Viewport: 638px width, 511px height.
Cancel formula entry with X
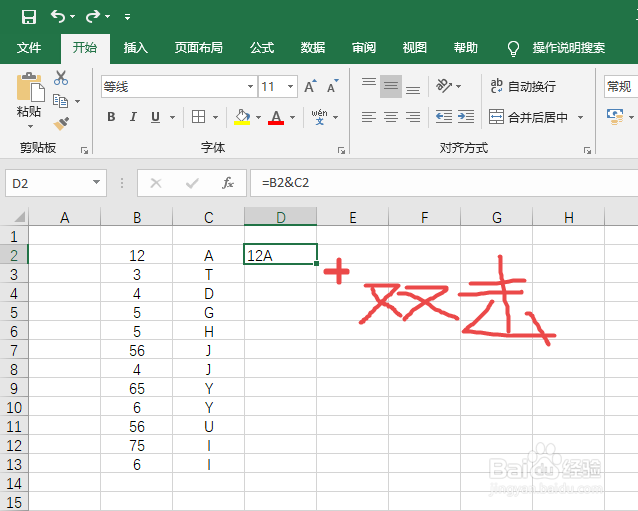click(156, 183)
